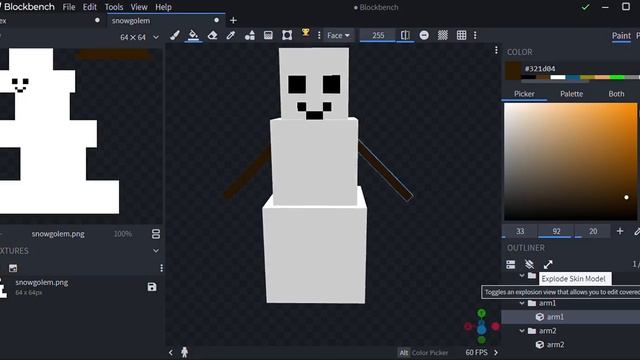Switch to the Both color tab
This screenshot has width=640, height=360.
point(616,93)
